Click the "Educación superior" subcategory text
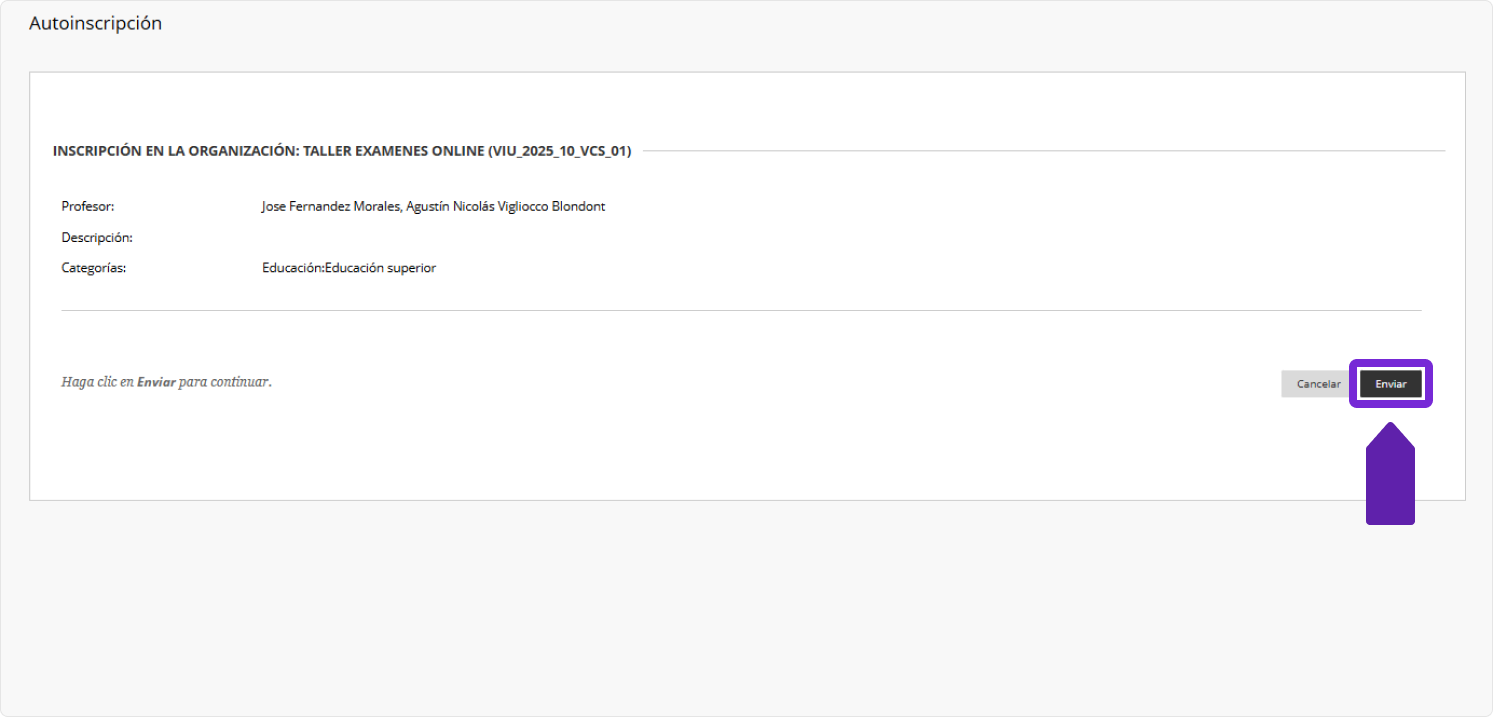Screen dimensions: 1493x717 tap(381, 268)
